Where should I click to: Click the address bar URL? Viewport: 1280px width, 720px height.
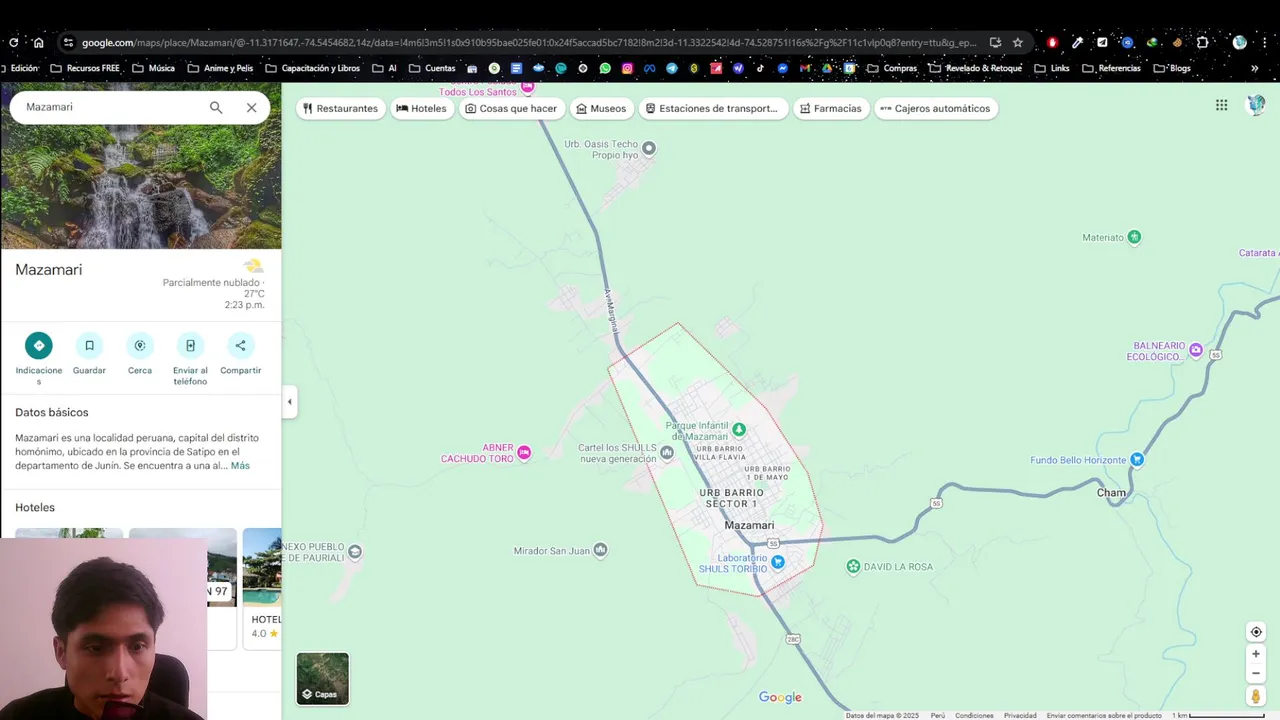(529, 42)
